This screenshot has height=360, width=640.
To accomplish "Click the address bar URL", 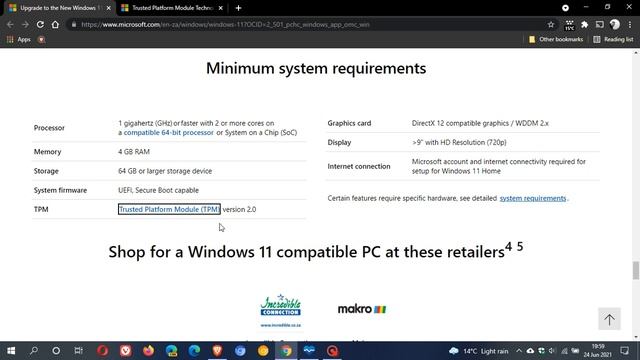I will pos(225,24).
